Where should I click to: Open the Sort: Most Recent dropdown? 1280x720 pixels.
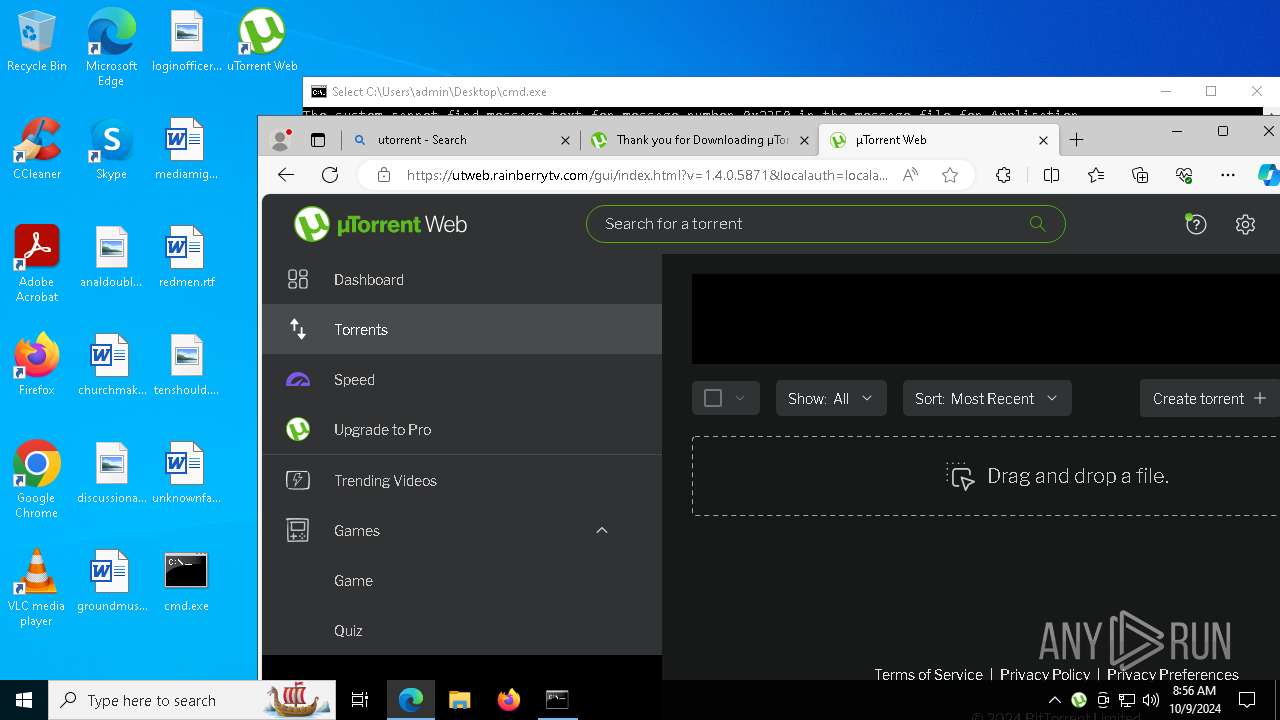coord(987,398)
